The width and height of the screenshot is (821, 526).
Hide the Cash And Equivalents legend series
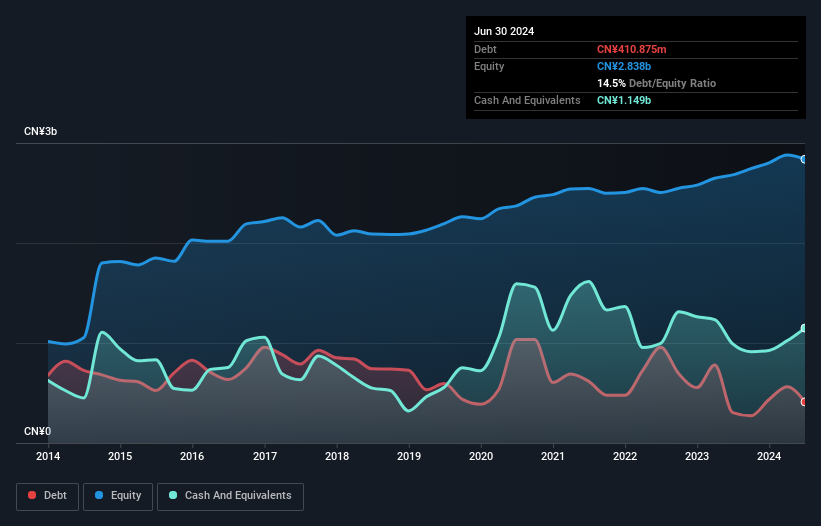click(x=230, y=496)
